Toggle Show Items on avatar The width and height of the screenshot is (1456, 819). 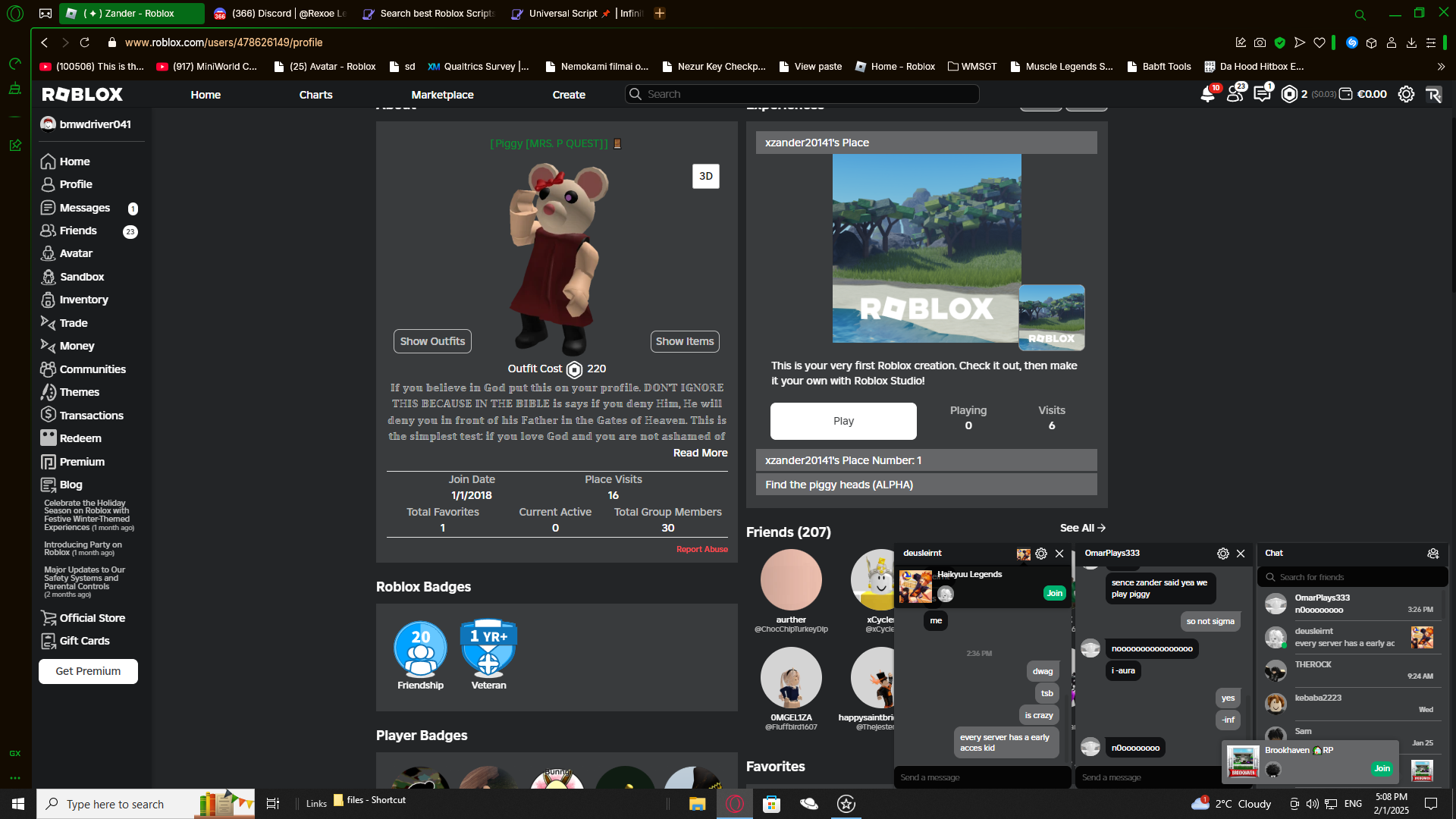point(684,341)
